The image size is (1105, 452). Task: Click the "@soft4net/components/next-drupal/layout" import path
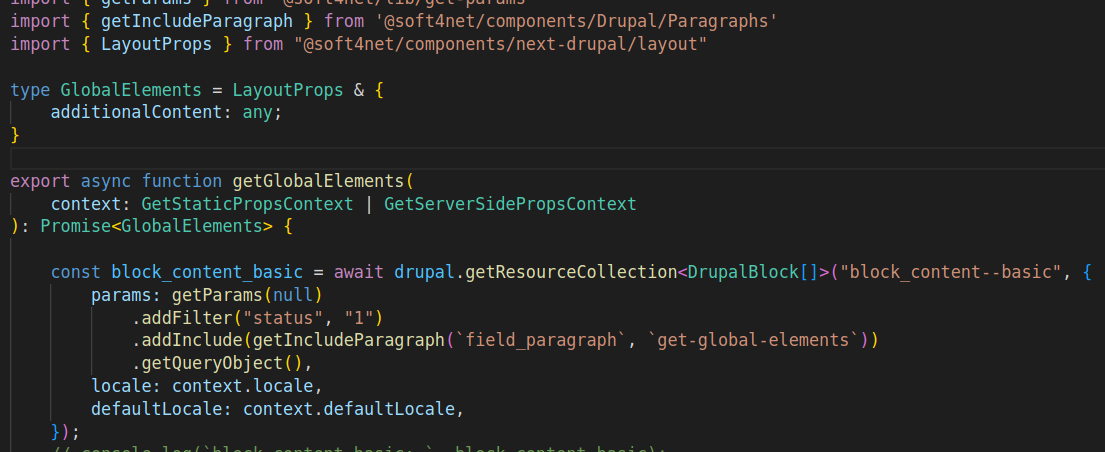[x=500, y=44]
